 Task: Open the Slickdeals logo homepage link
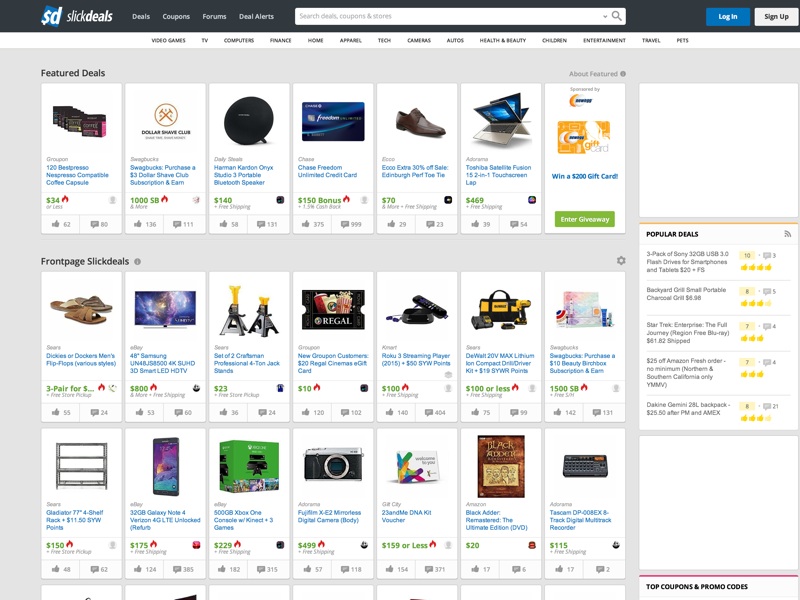77,16
